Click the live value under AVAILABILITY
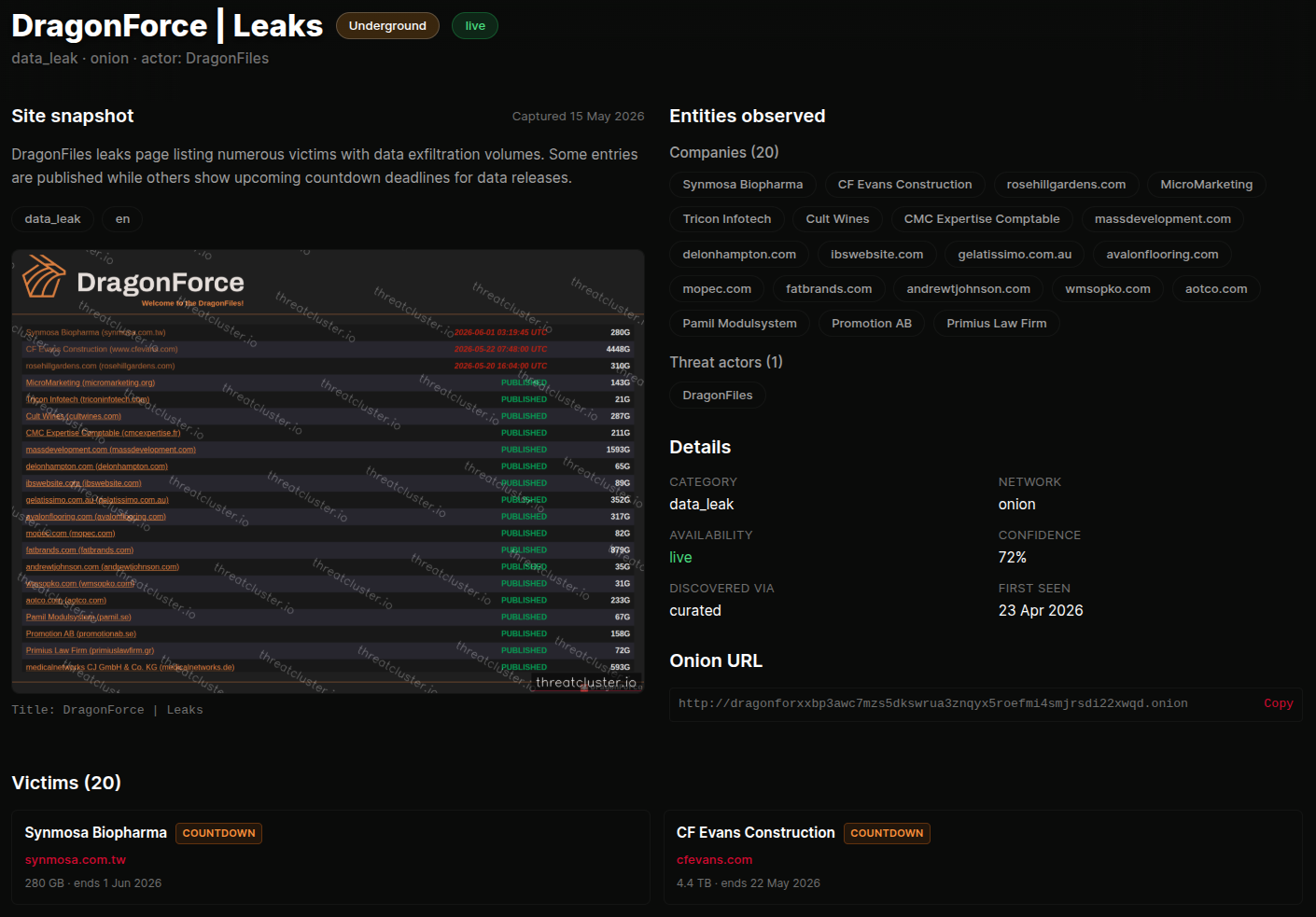 click(x=681, y=558)
